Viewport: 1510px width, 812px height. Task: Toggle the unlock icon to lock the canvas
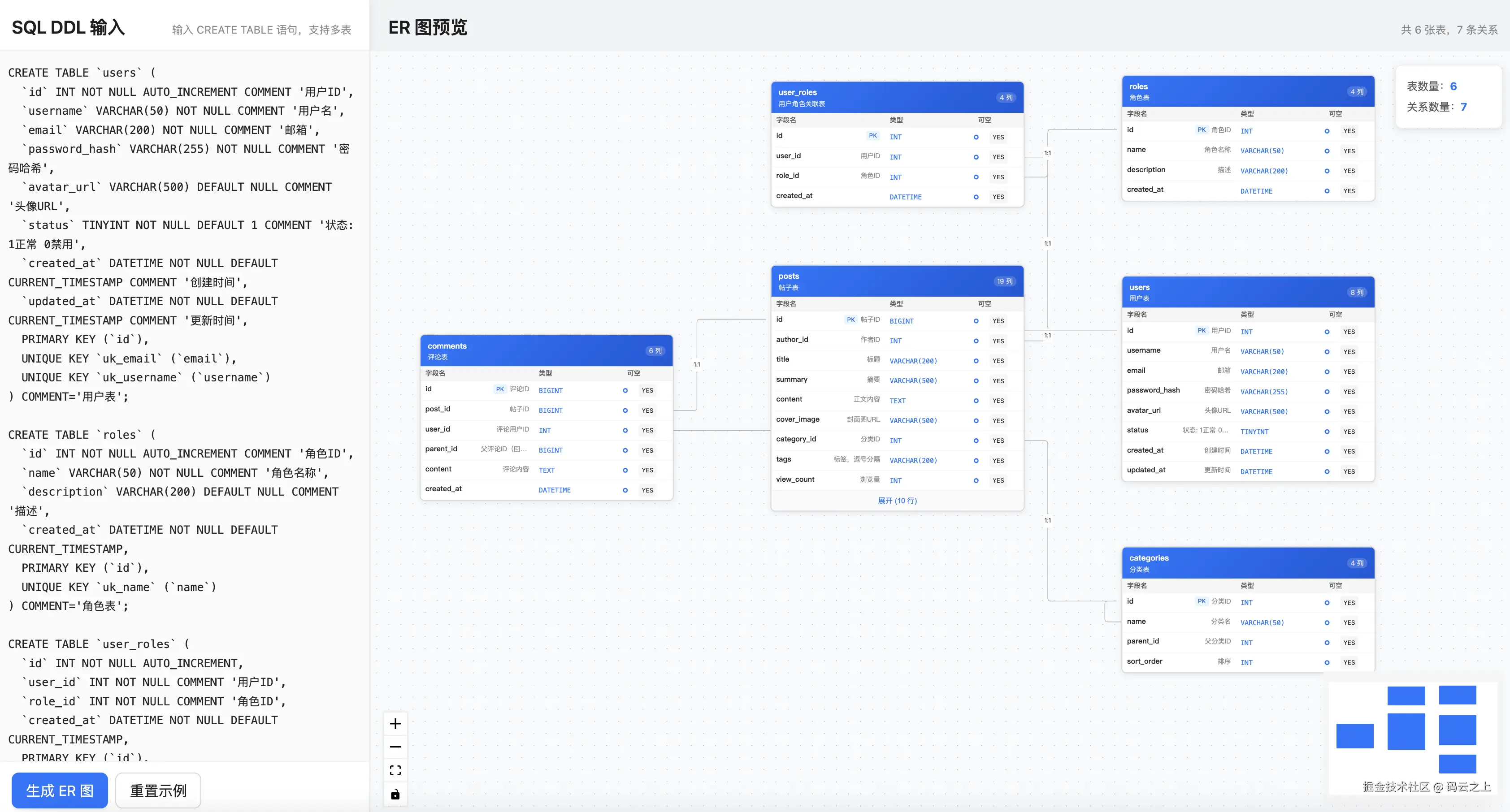coord(396,795)
